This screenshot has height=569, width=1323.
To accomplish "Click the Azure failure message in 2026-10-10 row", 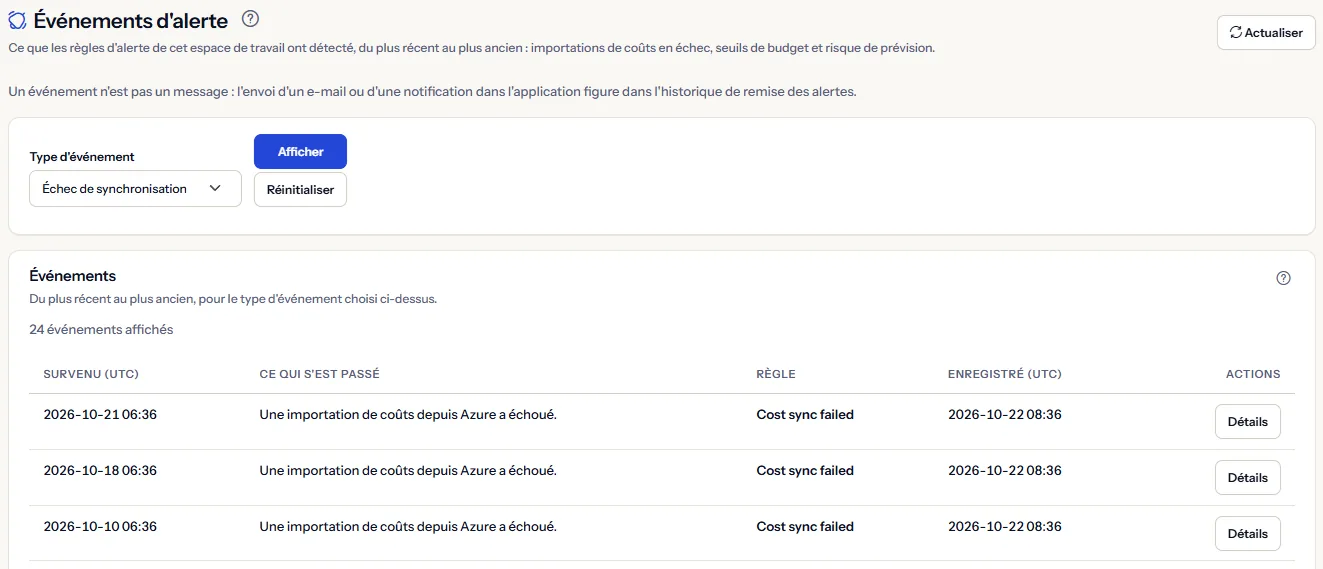I will tap(408, 527).
